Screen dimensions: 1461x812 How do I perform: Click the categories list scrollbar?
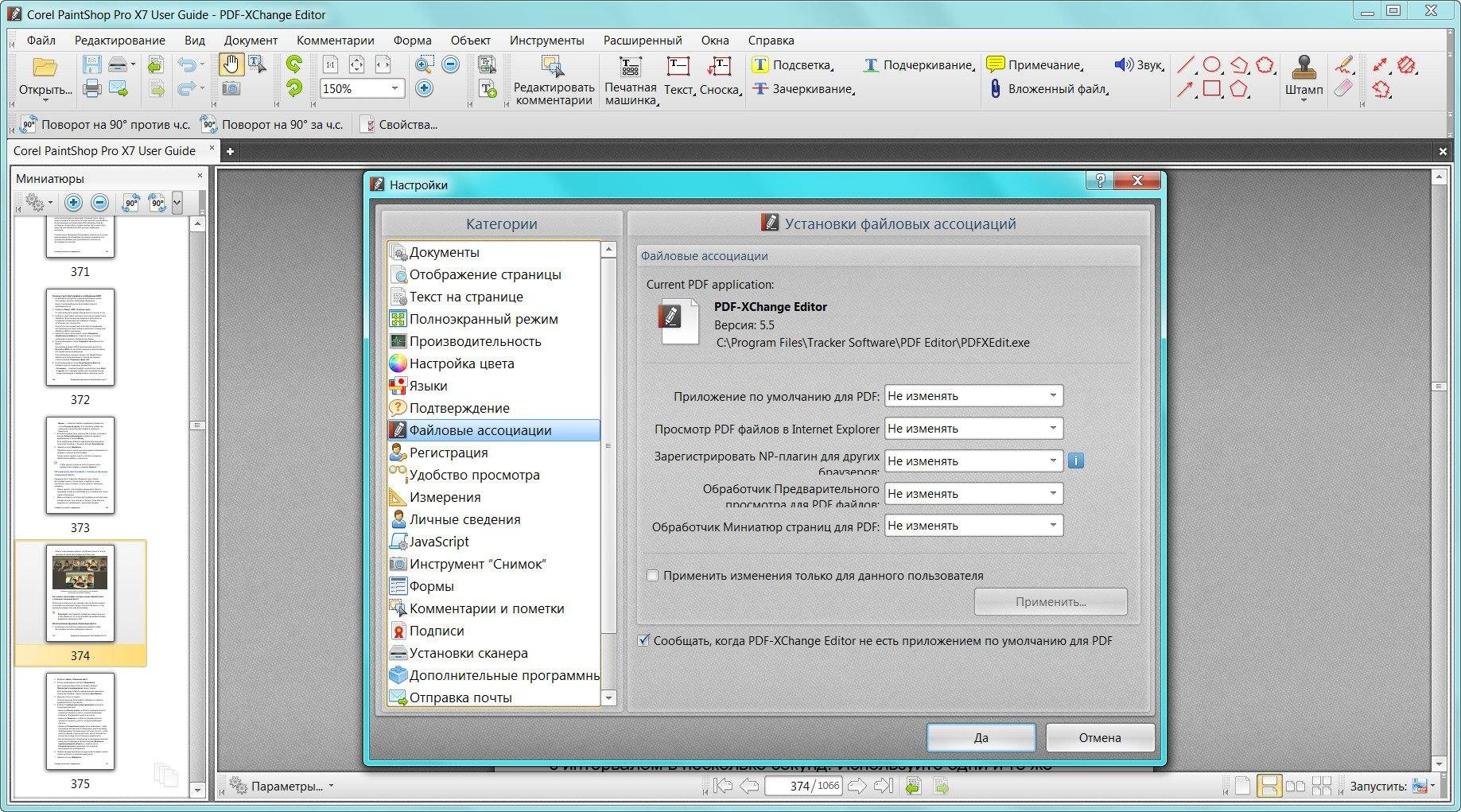coord(608,445)
